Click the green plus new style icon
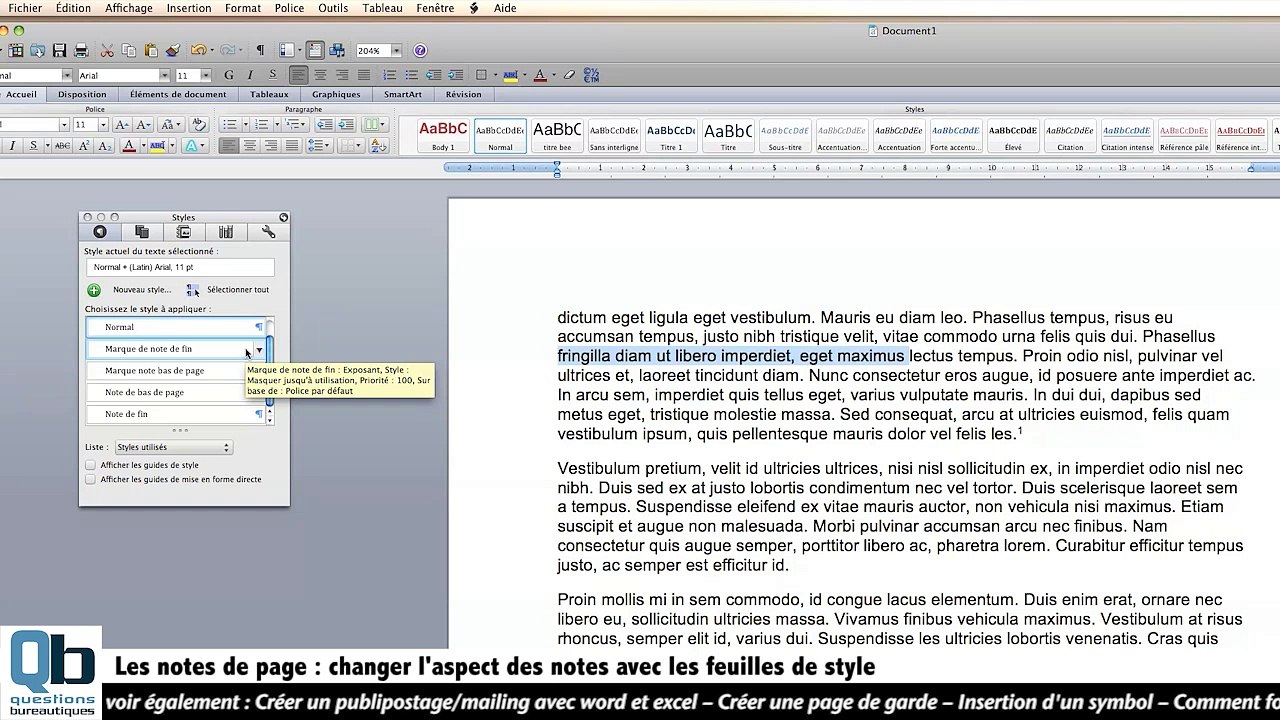 click(94, 290)
